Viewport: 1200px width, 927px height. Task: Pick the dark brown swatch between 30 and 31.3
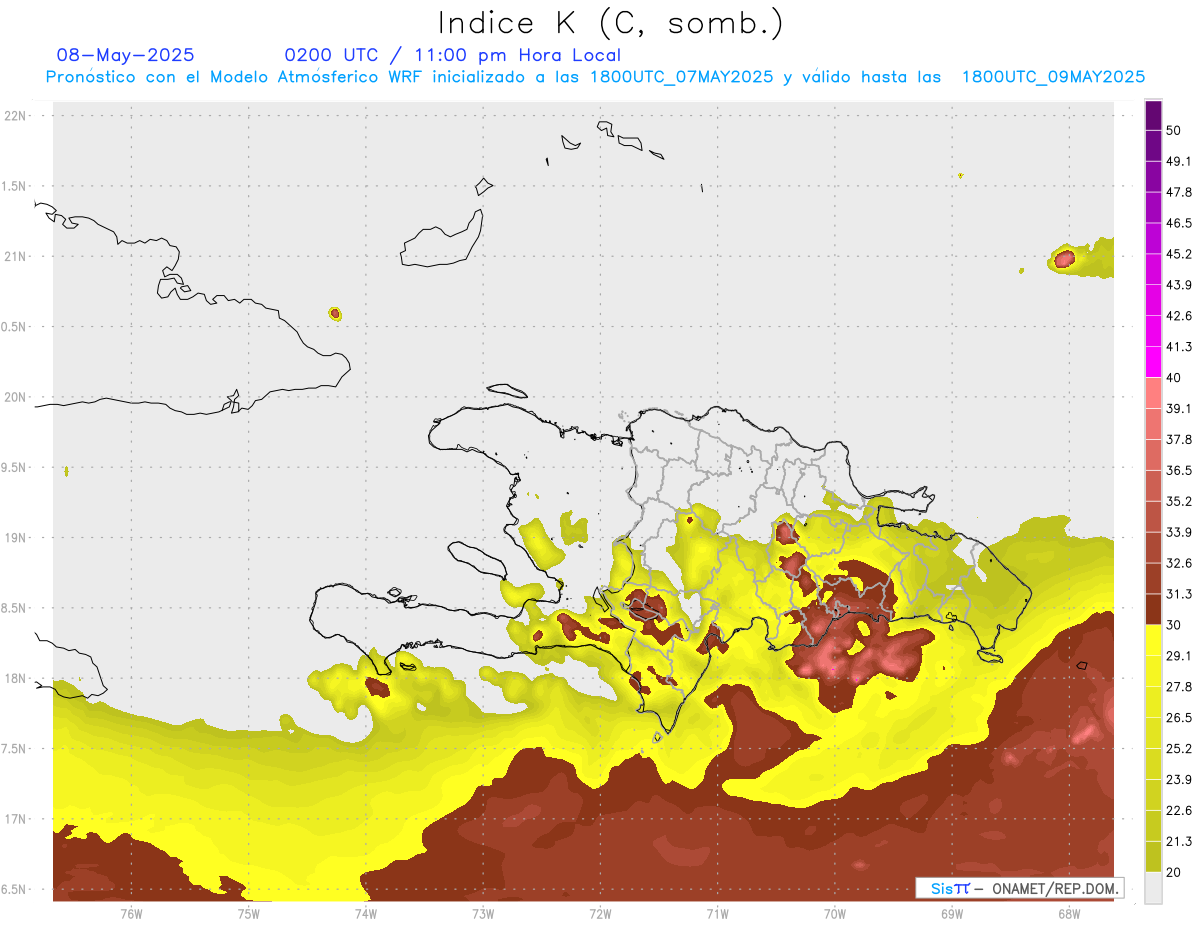tap(1154, 609)
